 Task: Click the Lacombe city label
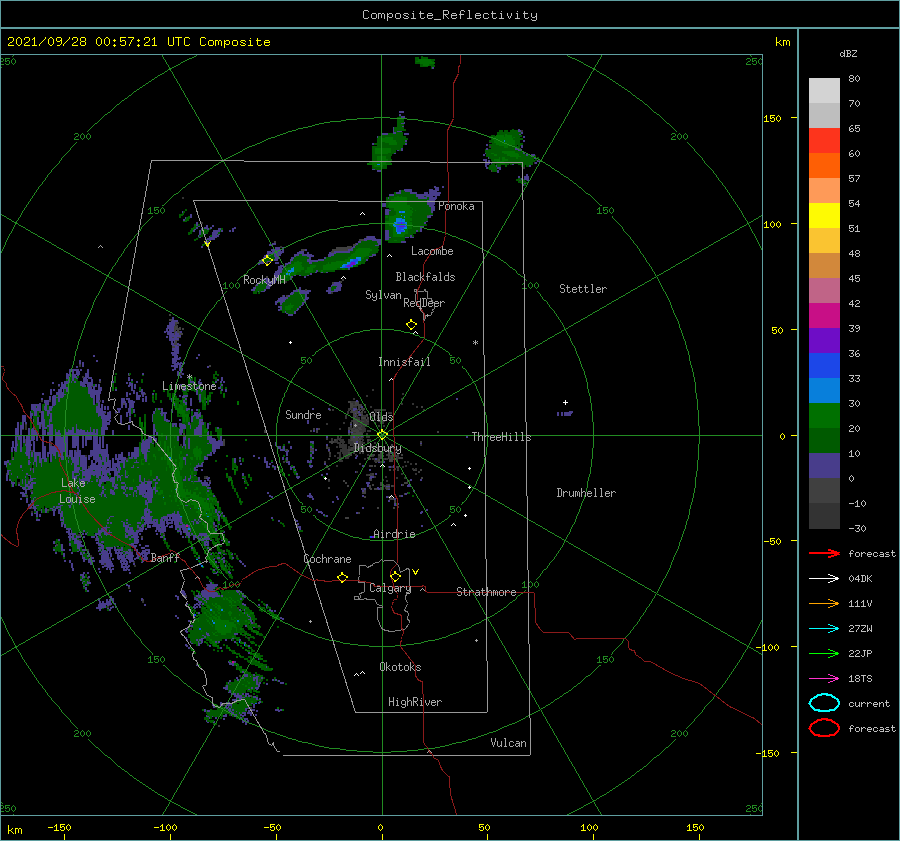pyautogui.click(x=432, y=251)
